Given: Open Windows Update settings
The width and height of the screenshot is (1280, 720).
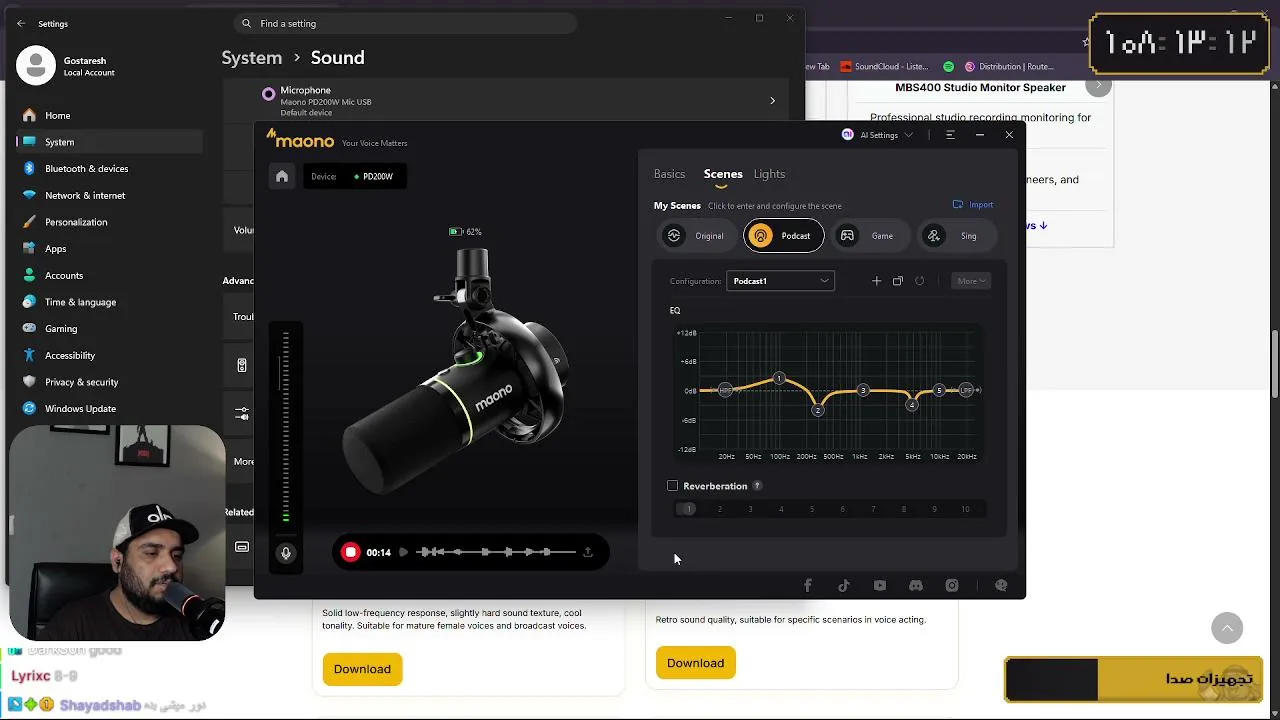Looking at the screenshot, I should click(110, 408).
